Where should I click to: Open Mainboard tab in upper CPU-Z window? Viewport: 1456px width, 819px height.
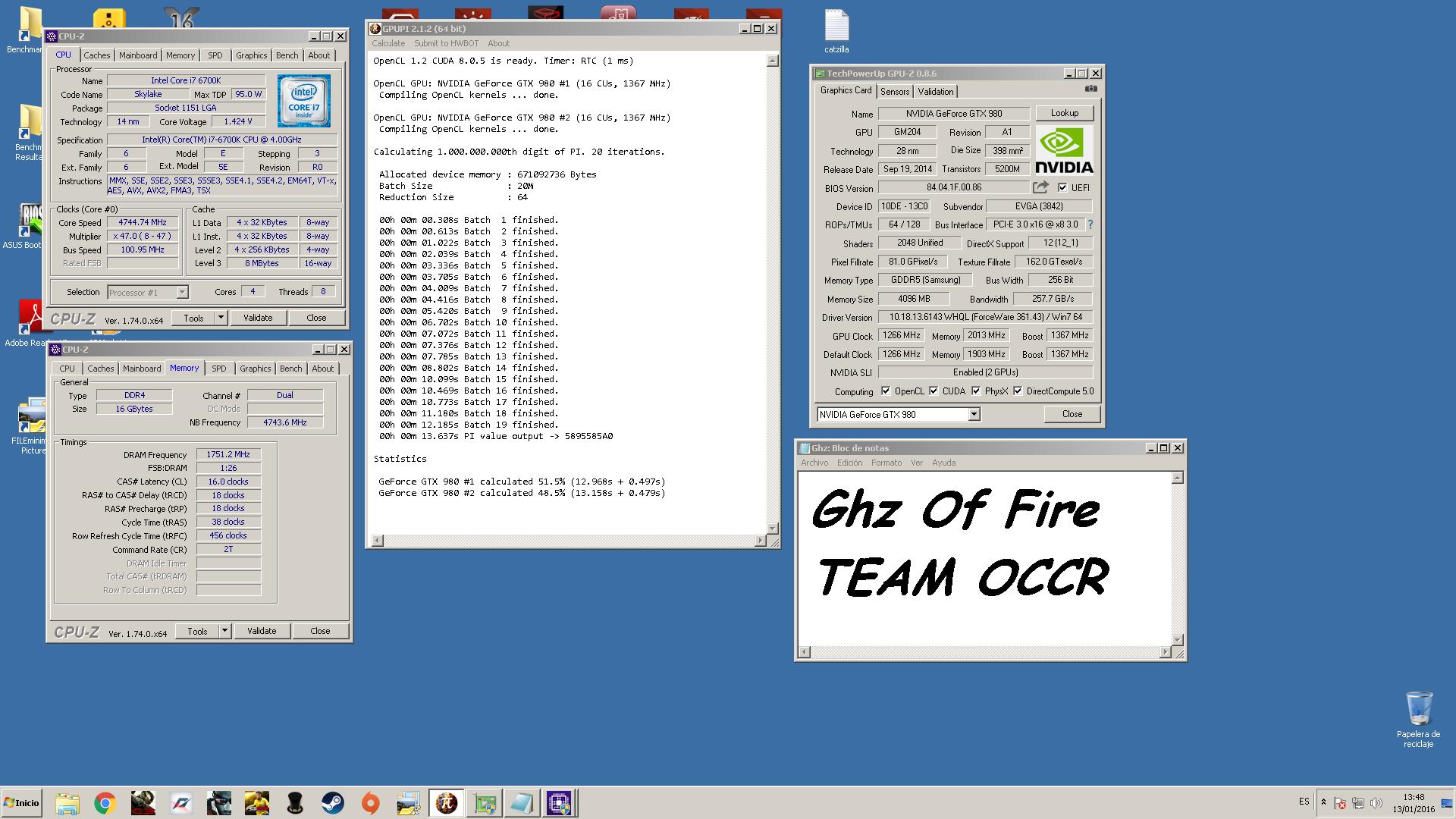click(x=138, y=55)
